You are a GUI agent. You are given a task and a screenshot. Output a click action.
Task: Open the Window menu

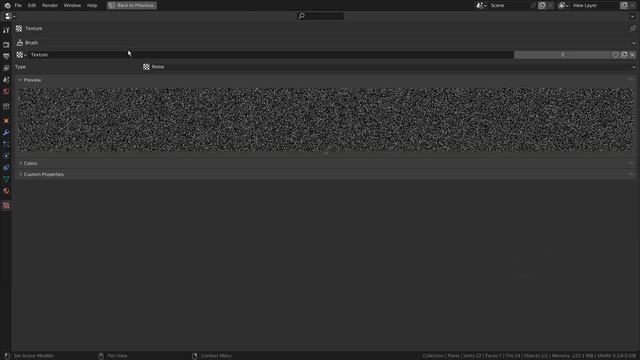[72, 5]
